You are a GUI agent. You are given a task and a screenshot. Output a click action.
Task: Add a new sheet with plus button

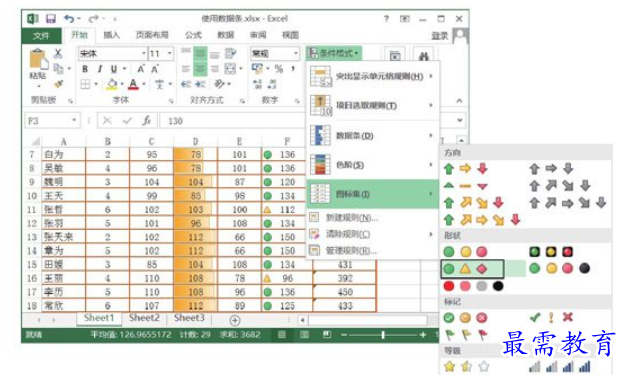pyautogui.click(x=235, y=320)
